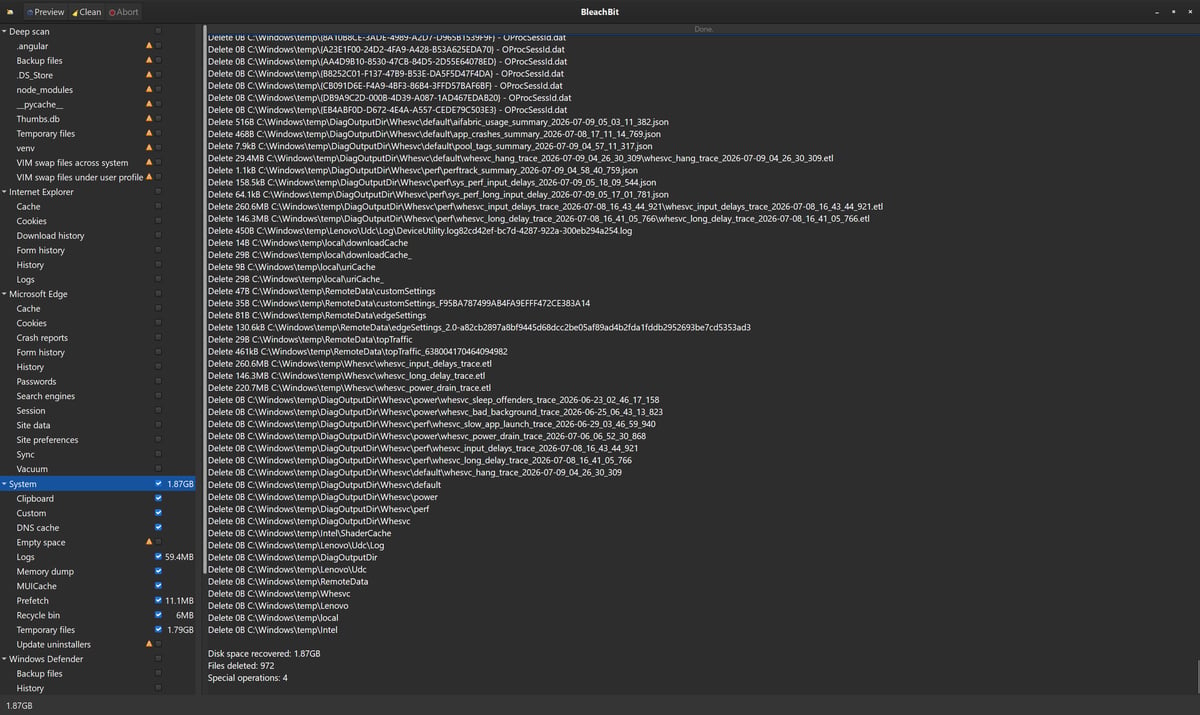This screenshot has height=715, width=1200.
Task: Uncheck the System category checkbox
Action: coord(158,484)
